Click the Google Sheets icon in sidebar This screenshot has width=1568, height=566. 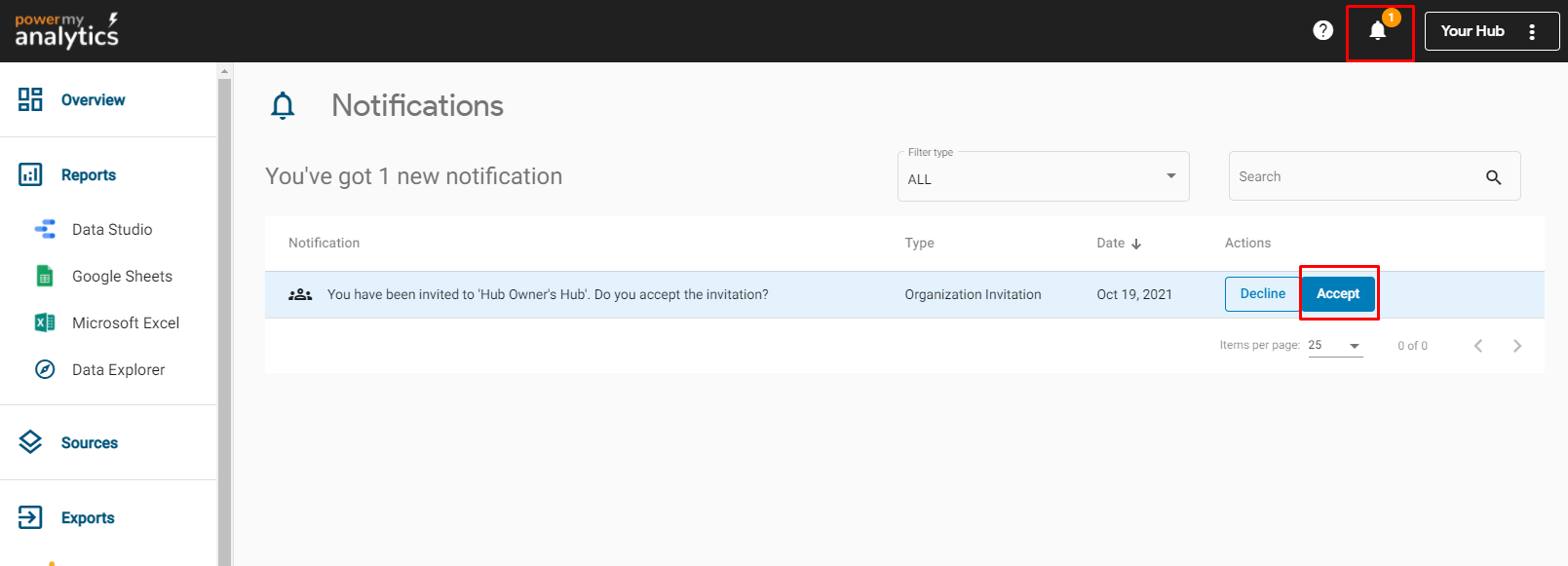tap(45, 277)
